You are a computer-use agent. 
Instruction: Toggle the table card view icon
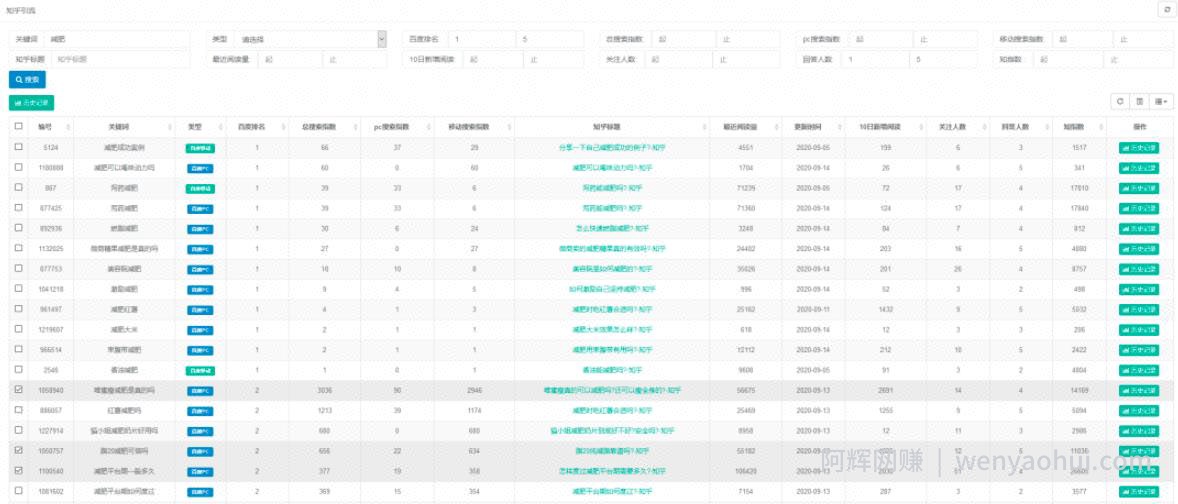1140,101
